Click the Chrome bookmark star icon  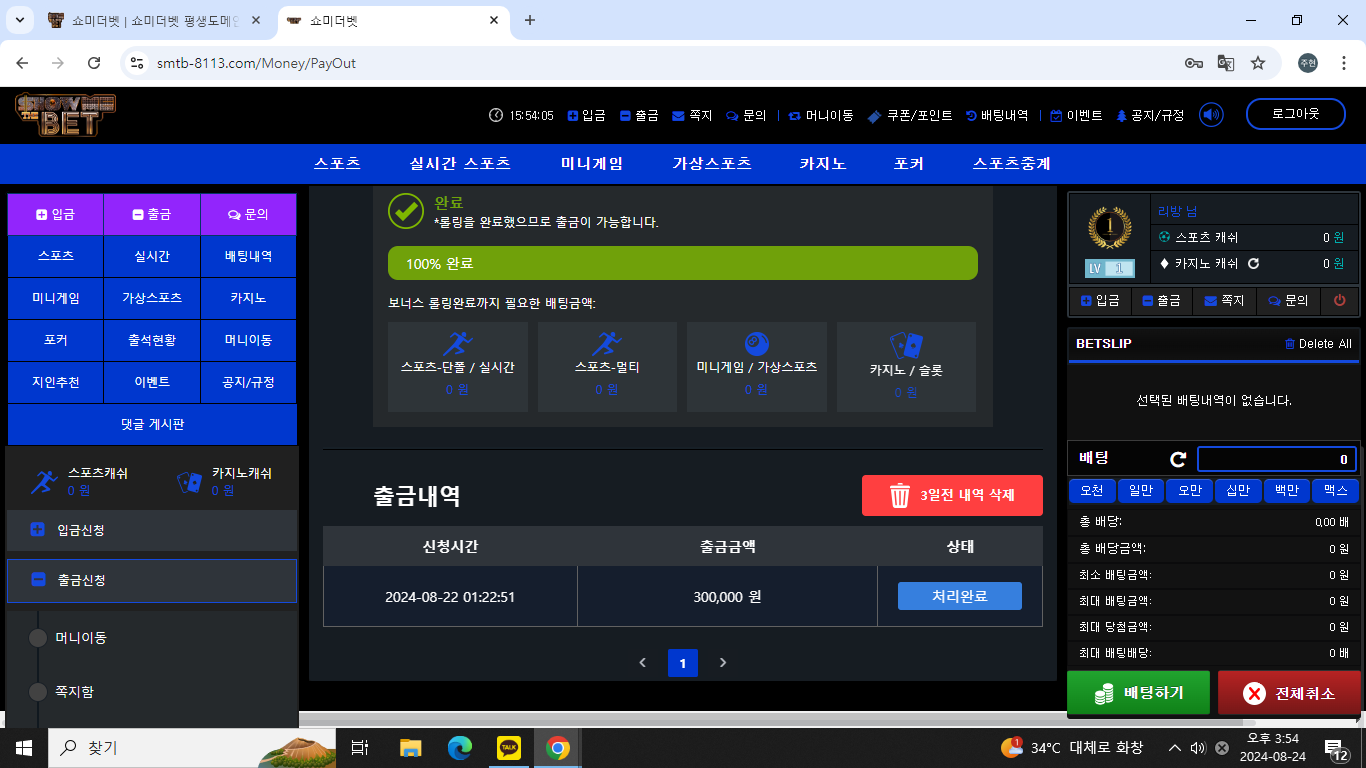tap(1258, 63)
